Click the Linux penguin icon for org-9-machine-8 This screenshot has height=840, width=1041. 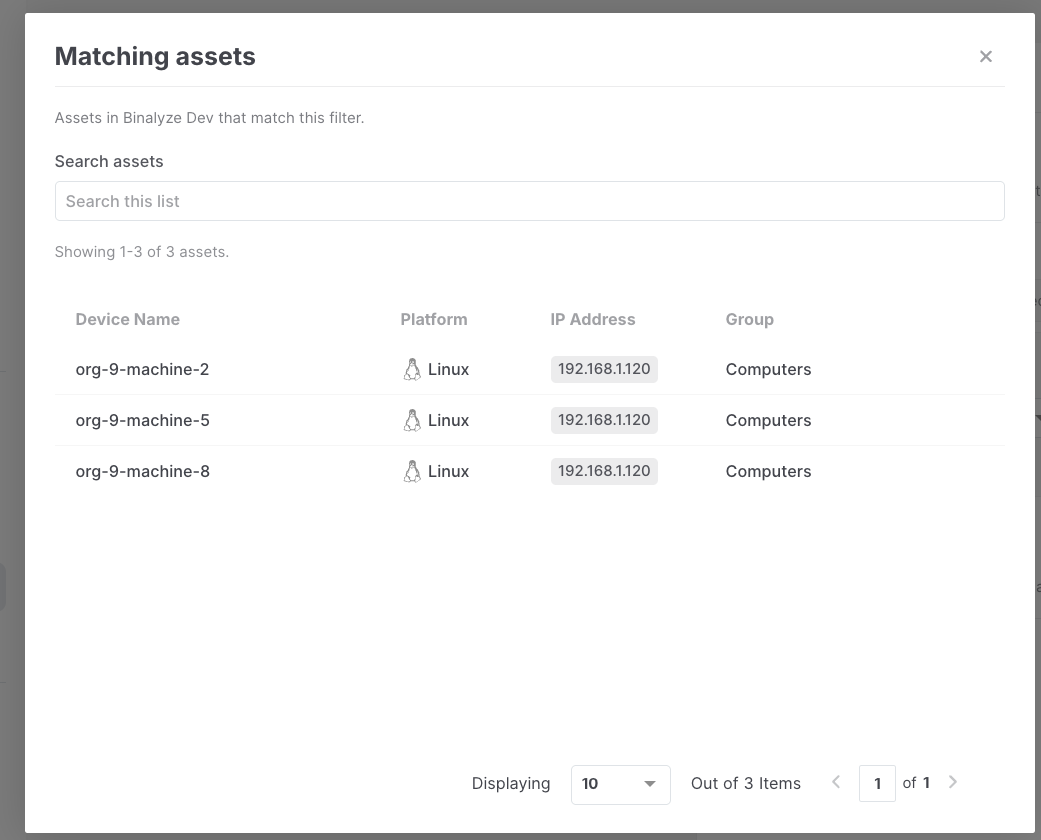pyautogui.click(x=412, y=471)
